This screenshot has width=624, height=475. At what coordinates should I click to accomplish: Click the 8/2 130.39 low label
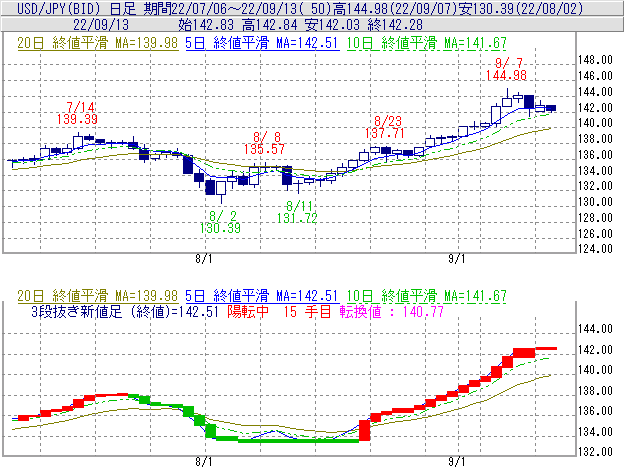(220, 222)
